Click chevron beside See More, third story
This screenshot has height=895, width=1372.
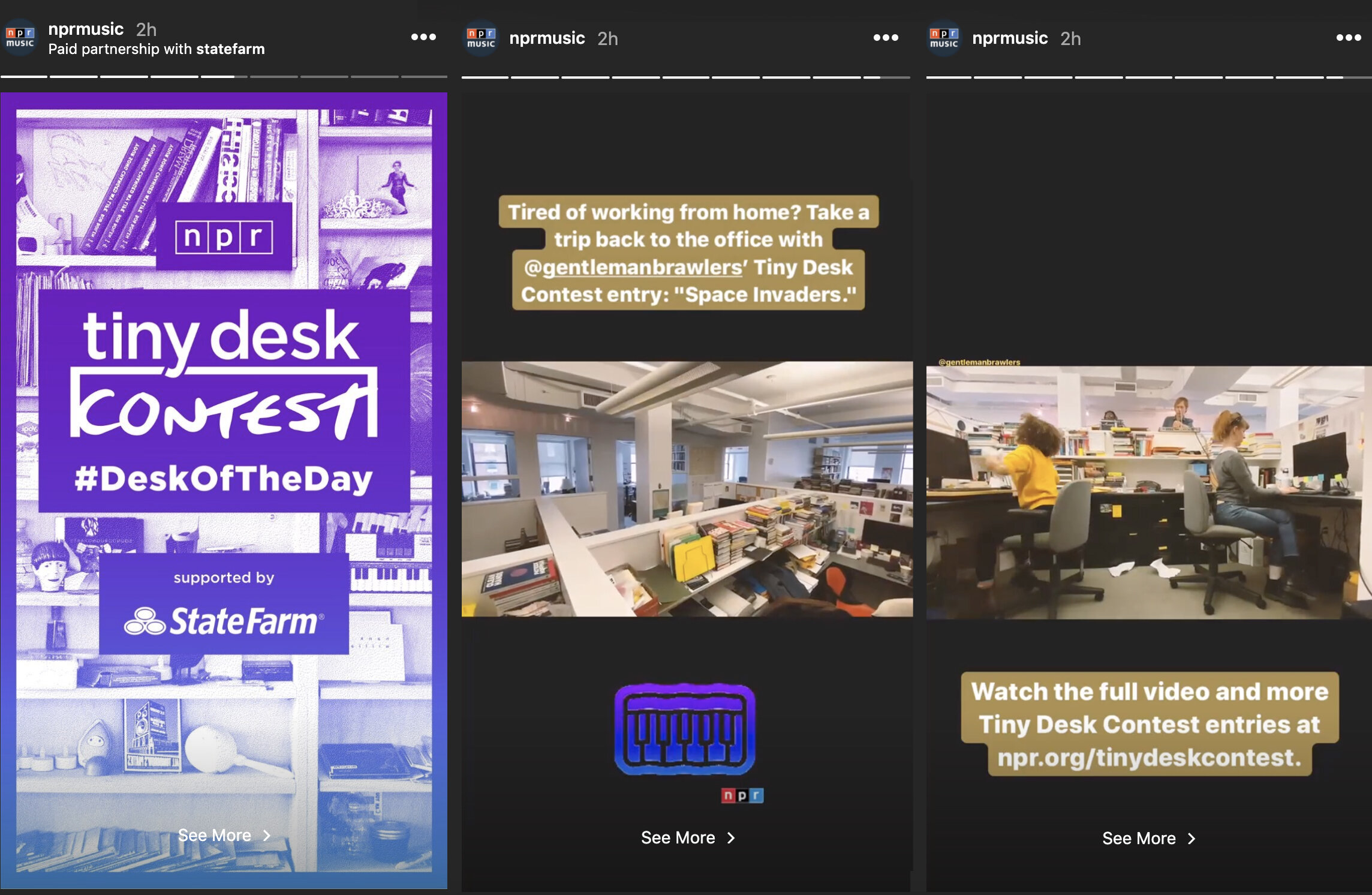click(x=1192, y=838)
